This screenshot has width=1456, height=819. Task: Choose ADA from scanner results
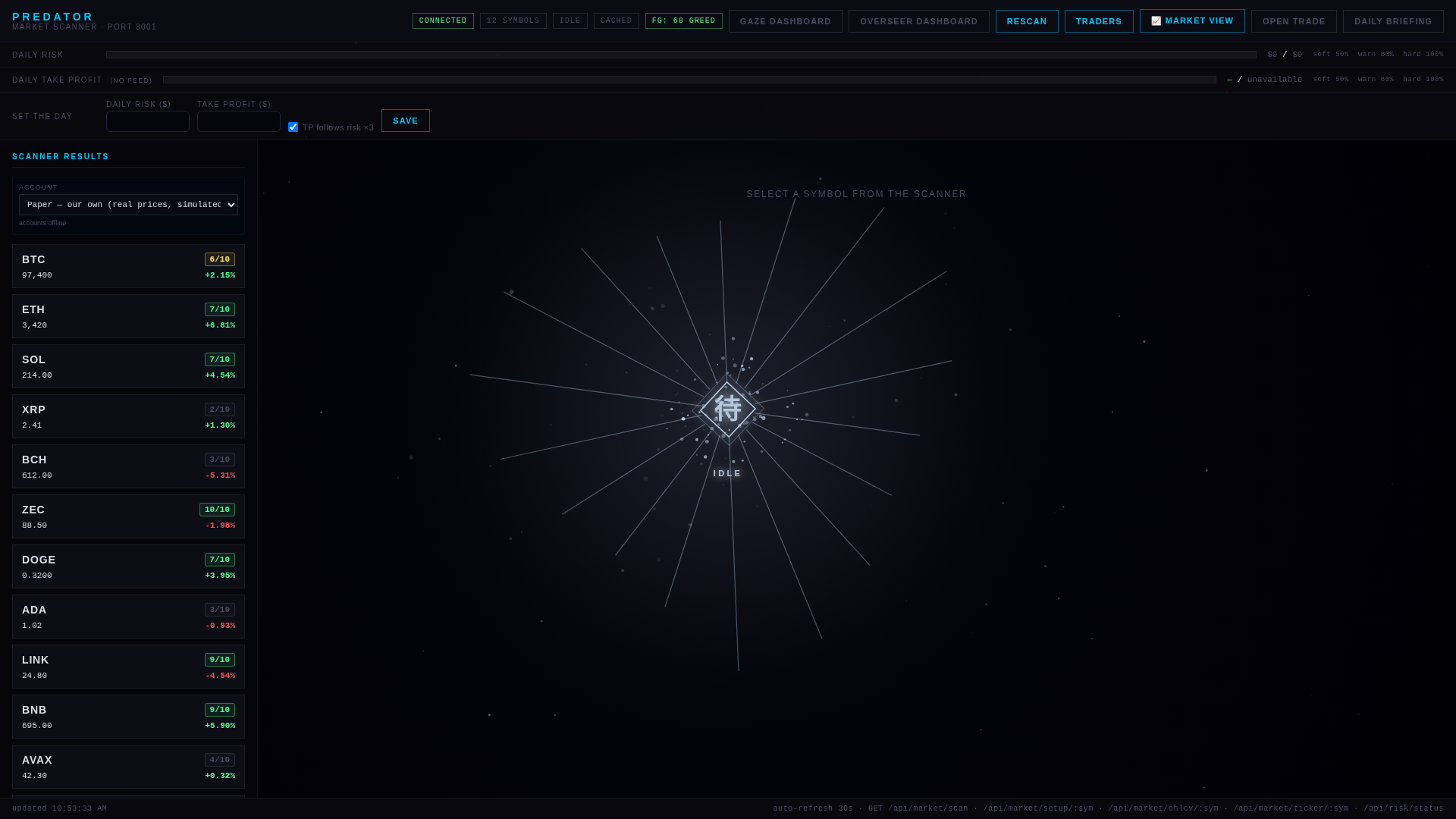[x=128, y=617]
